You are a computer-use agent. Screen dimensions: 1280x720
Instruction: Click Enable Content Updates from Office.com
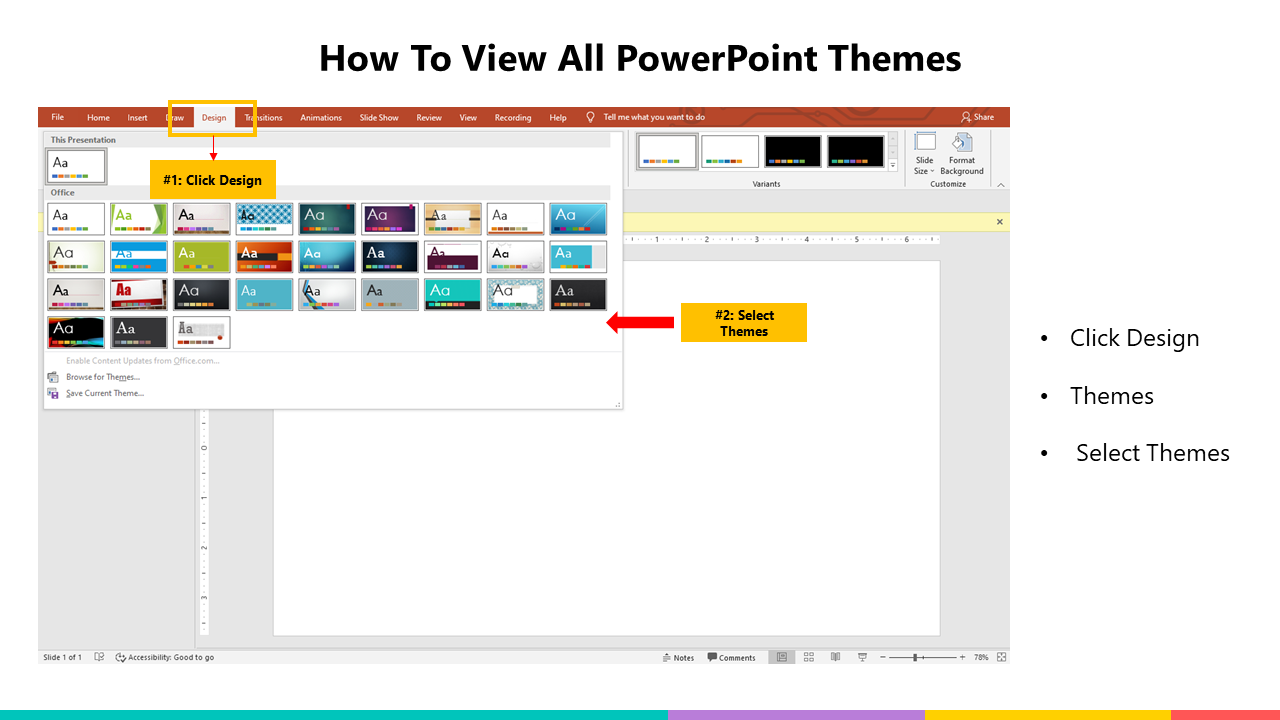tap(142, 361)
